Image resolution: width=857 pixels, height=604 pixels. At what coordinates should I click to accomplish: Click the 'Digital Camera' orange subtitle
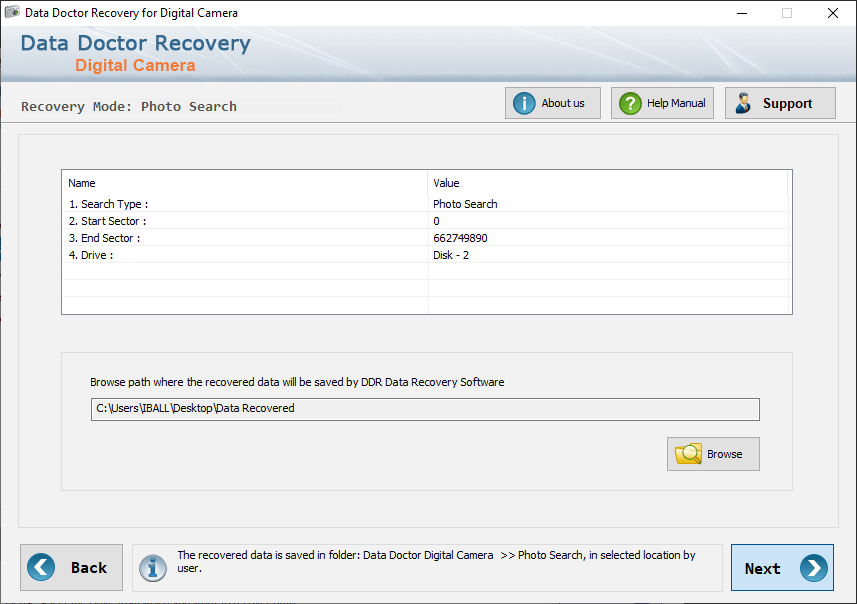(x=135, y=65)
